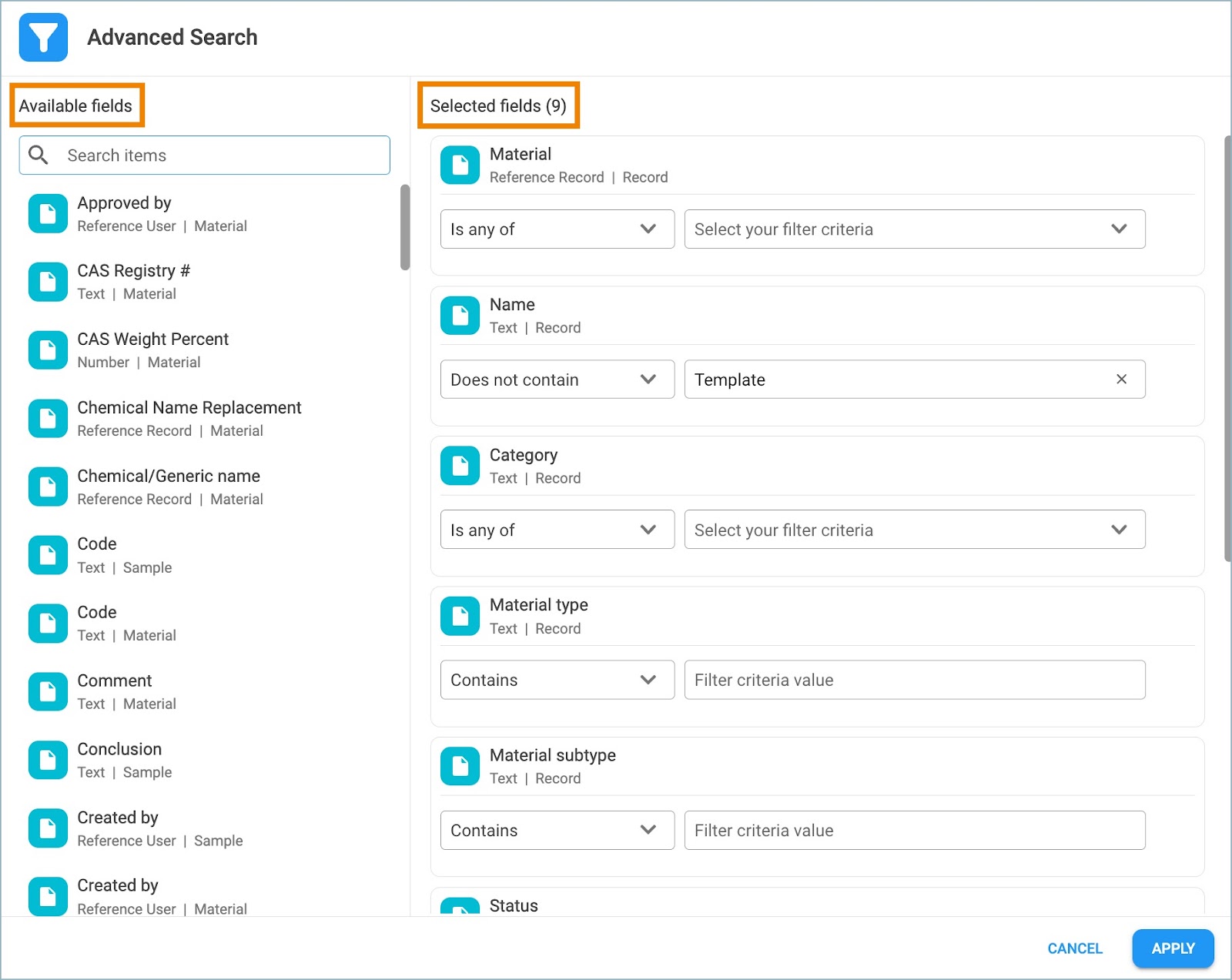Click the Chemical/Generic name field icon

[48, 487]
